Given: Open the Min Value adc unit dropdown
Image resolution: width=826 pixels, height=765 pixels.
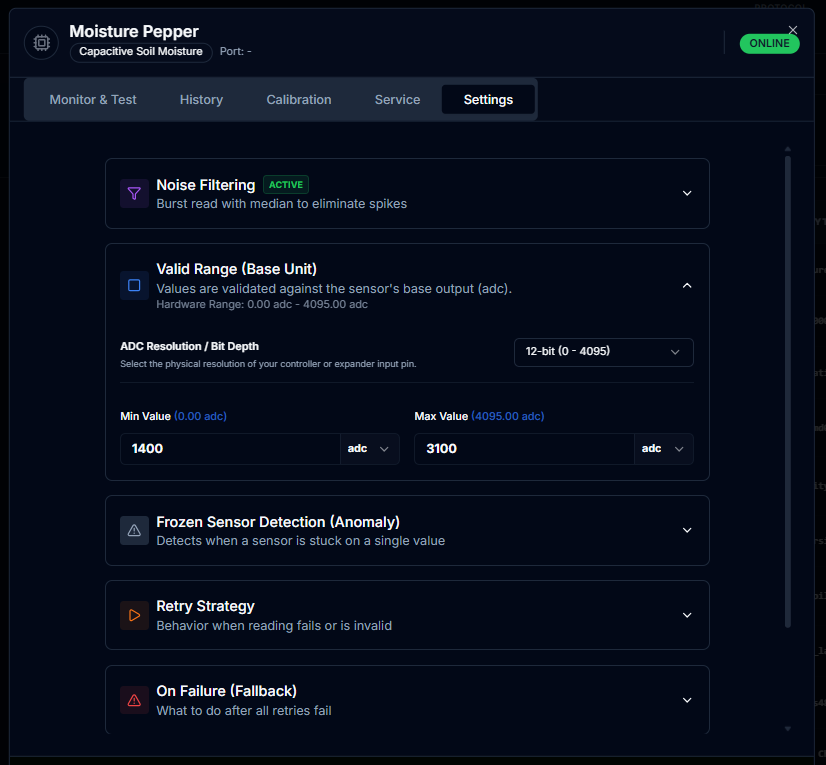Looking at the screenshot, I should tap(369, 449).
